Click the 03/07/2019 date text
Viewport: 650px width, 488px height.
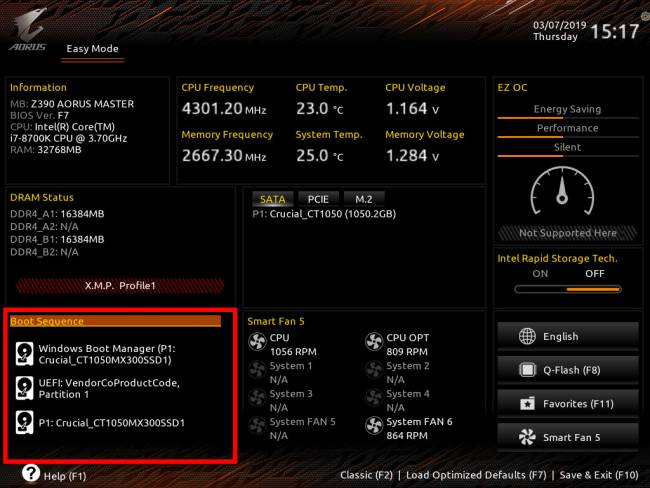tap(560, 25)
